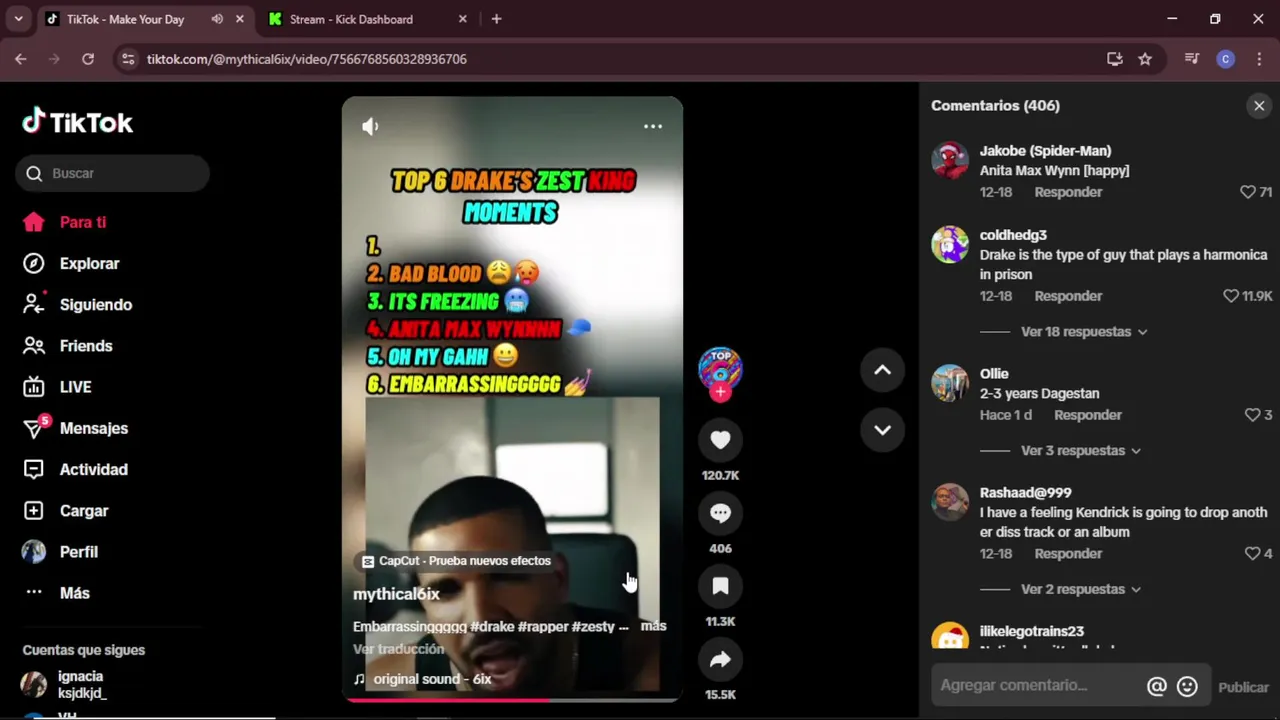This screenshot has width=1280, height=720.
Task: Open Perfil page
Action: 60,552
